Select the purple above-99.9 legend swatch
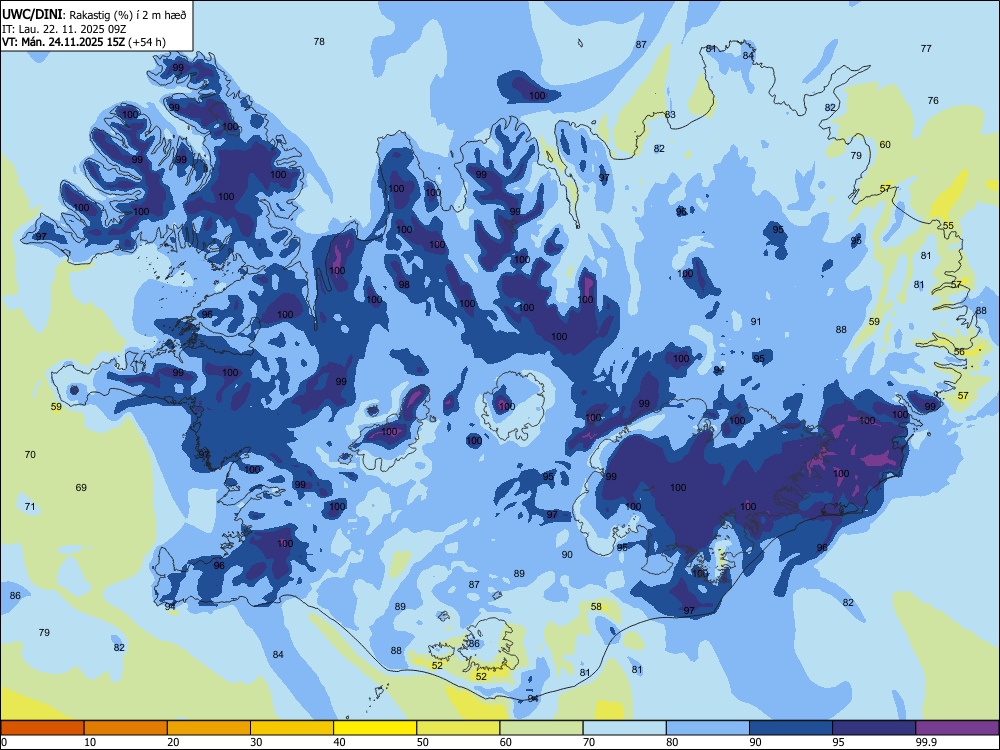This screenshot has width=1000, height=750. [957, 728]
